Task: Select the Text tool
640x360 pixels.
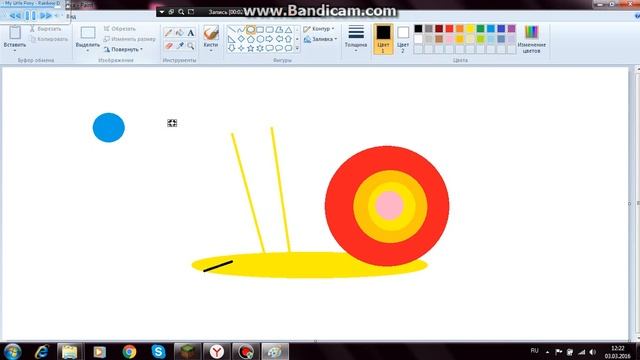Action: pos(191,33)
